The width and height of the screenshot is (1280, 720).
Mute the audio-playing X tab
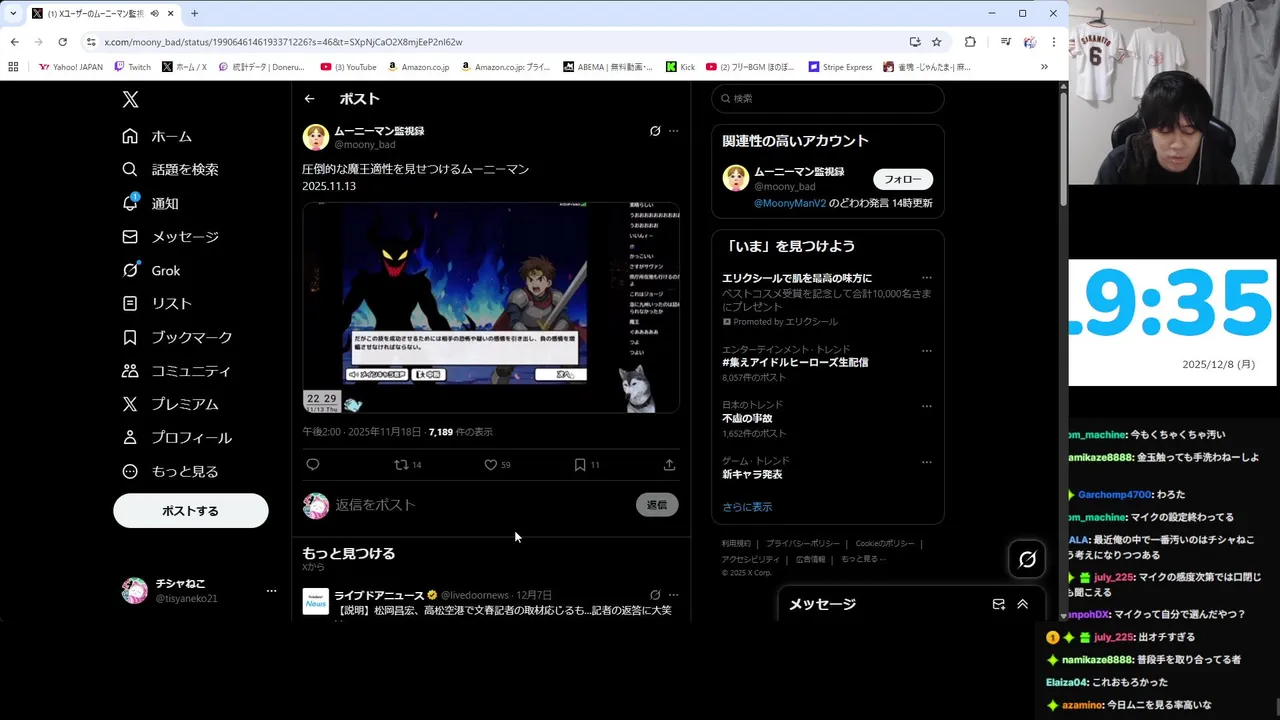pos(155,13)
